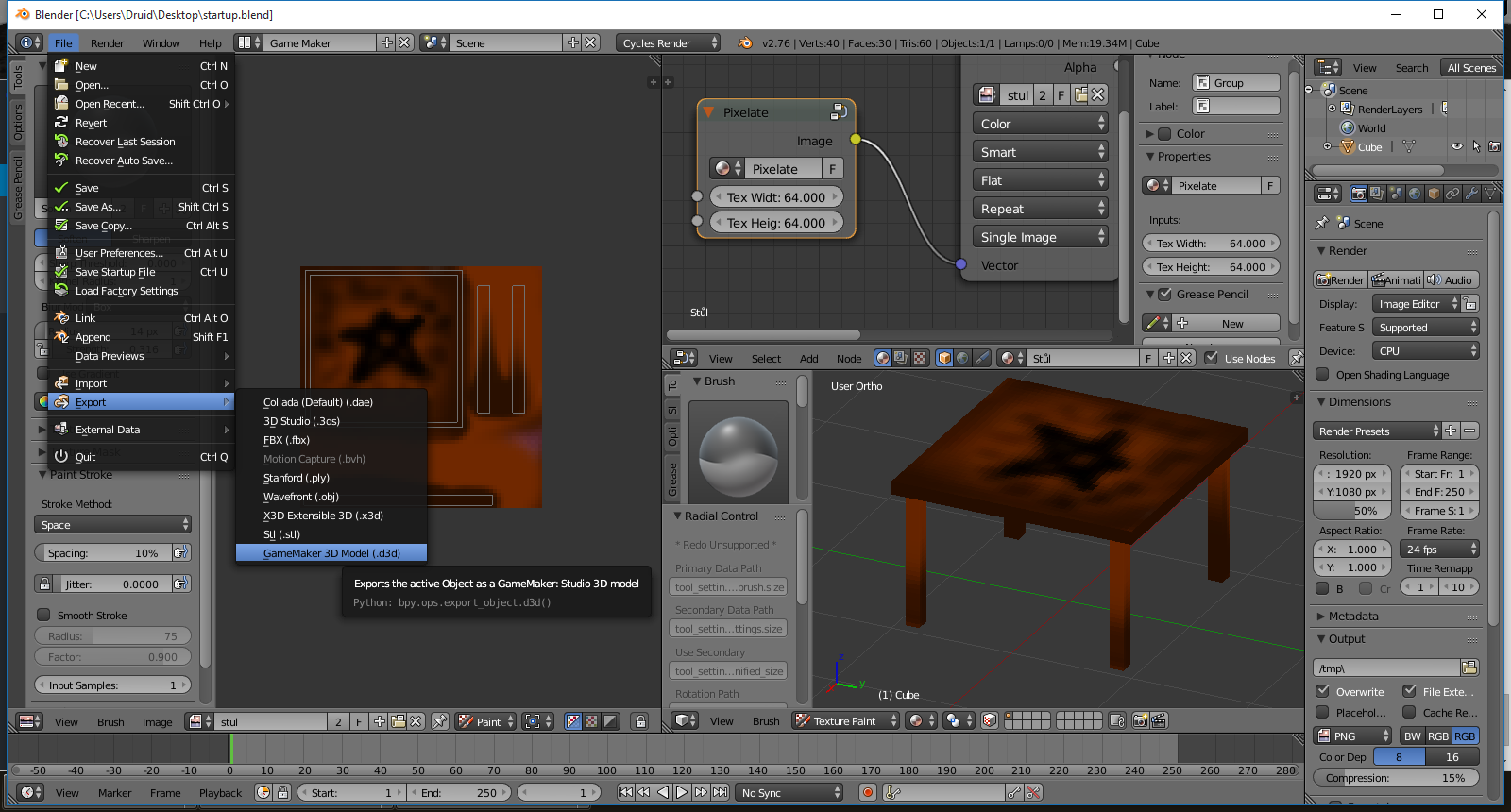This screenshot has height=812, width=1511.
Task: Click the pin image icon in image editor header
Action: coord(440,722)
